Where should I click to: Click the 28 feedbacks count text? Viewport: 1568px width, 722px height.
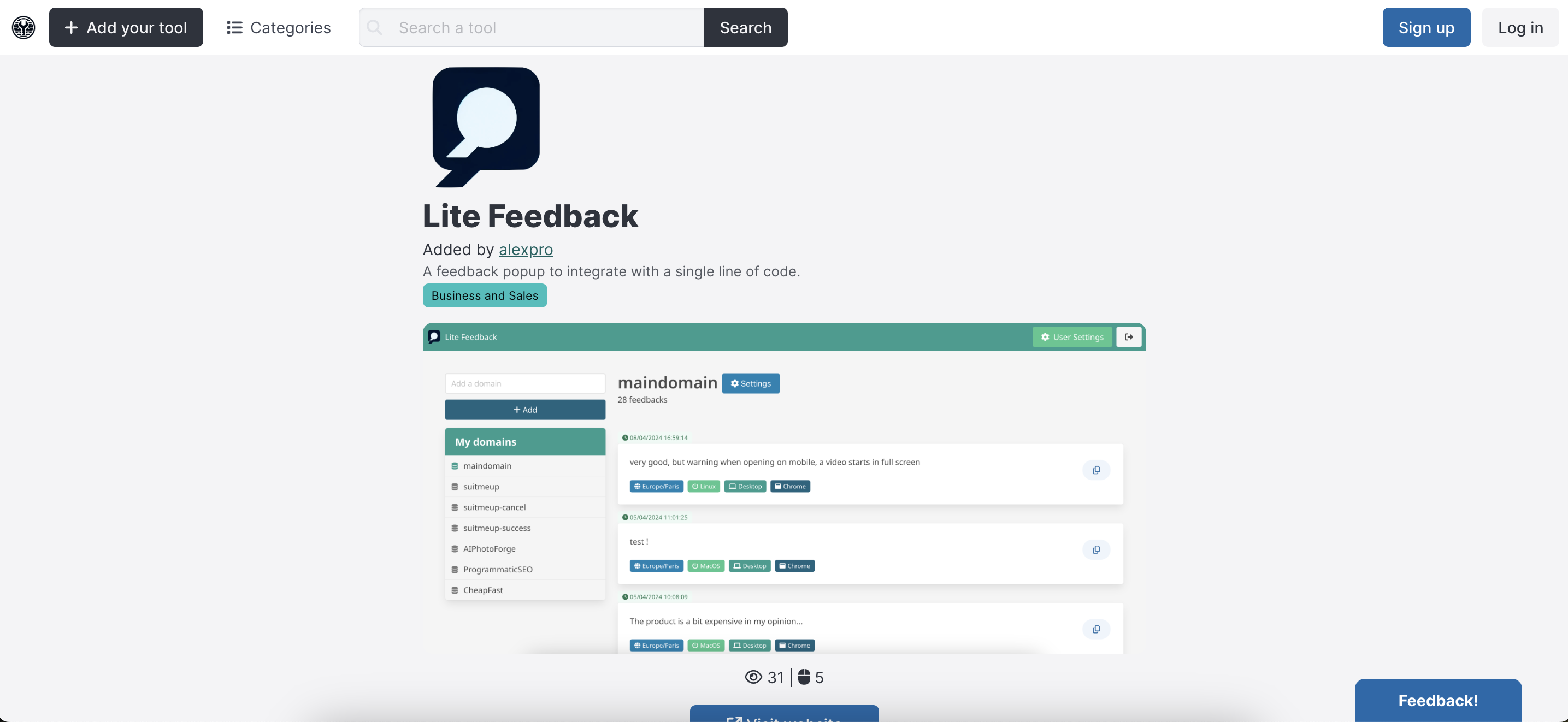[642, 400]
